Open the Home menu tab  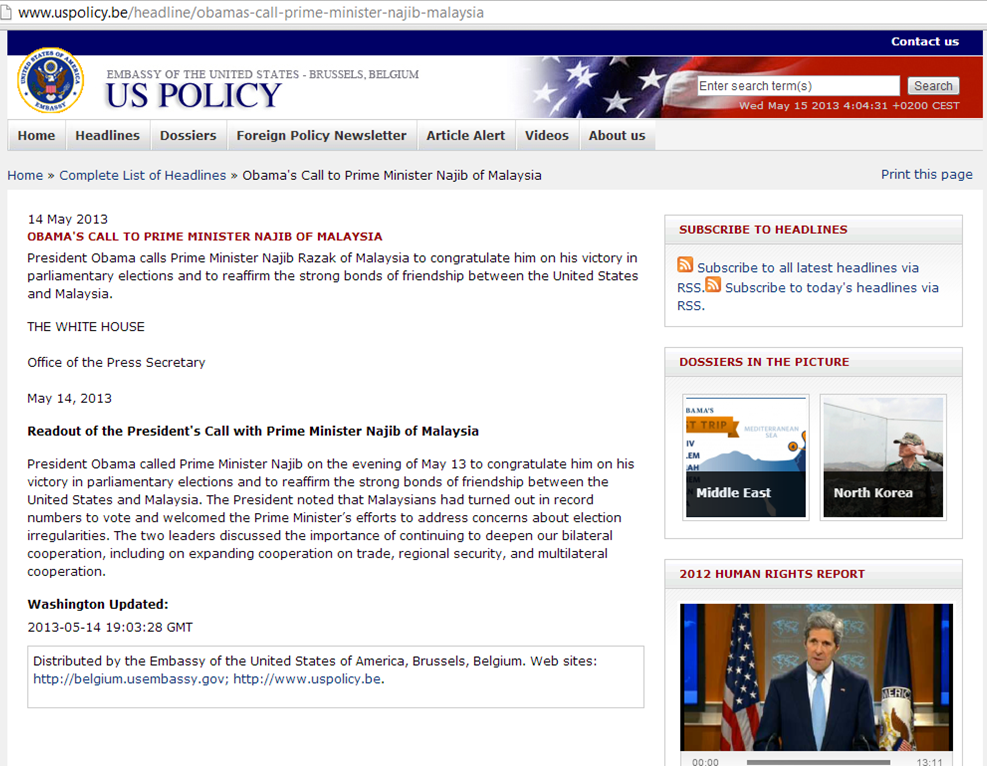click(37, 135)
